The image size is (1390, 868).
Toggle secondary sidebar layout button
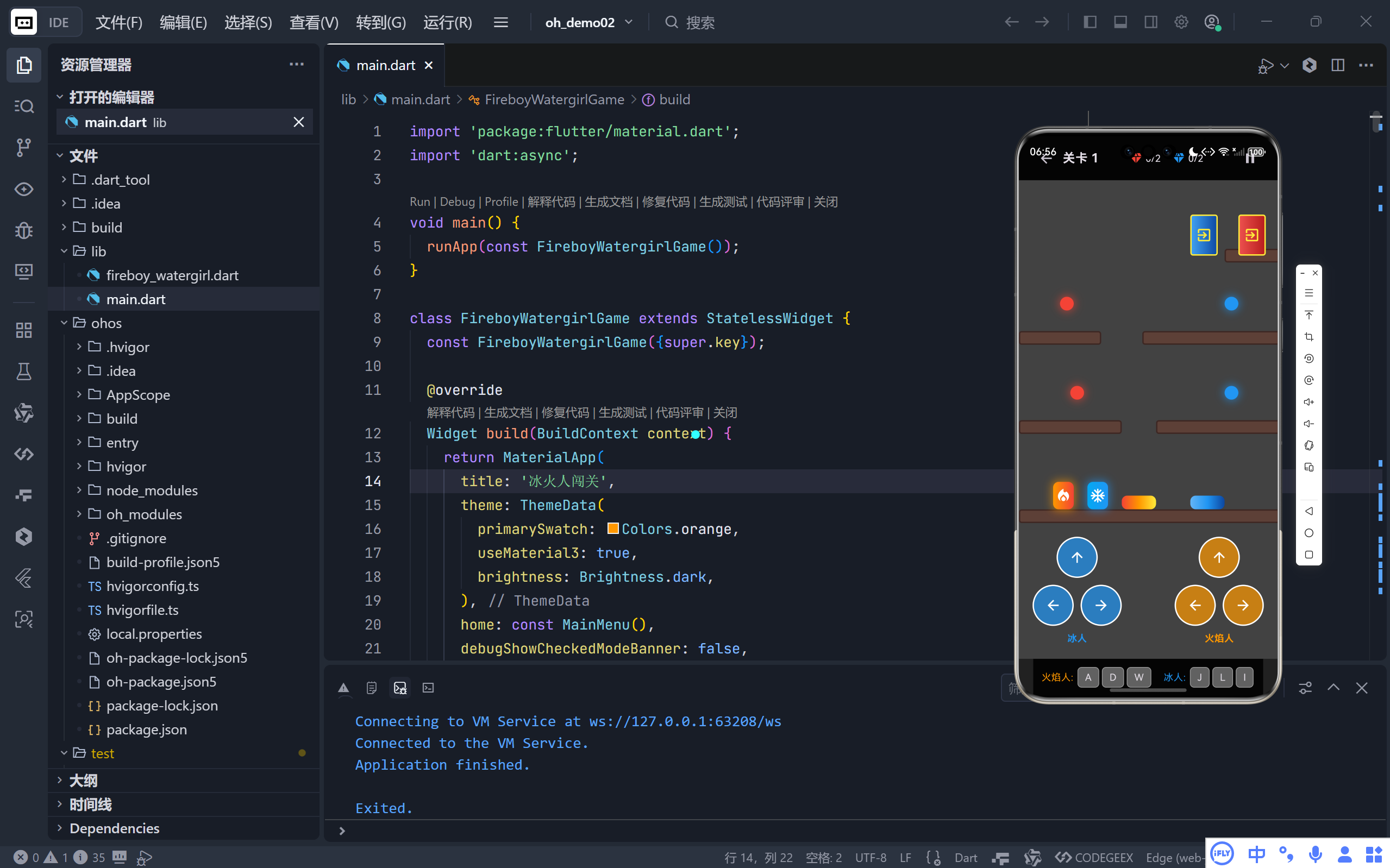[x=1150, y=22]
